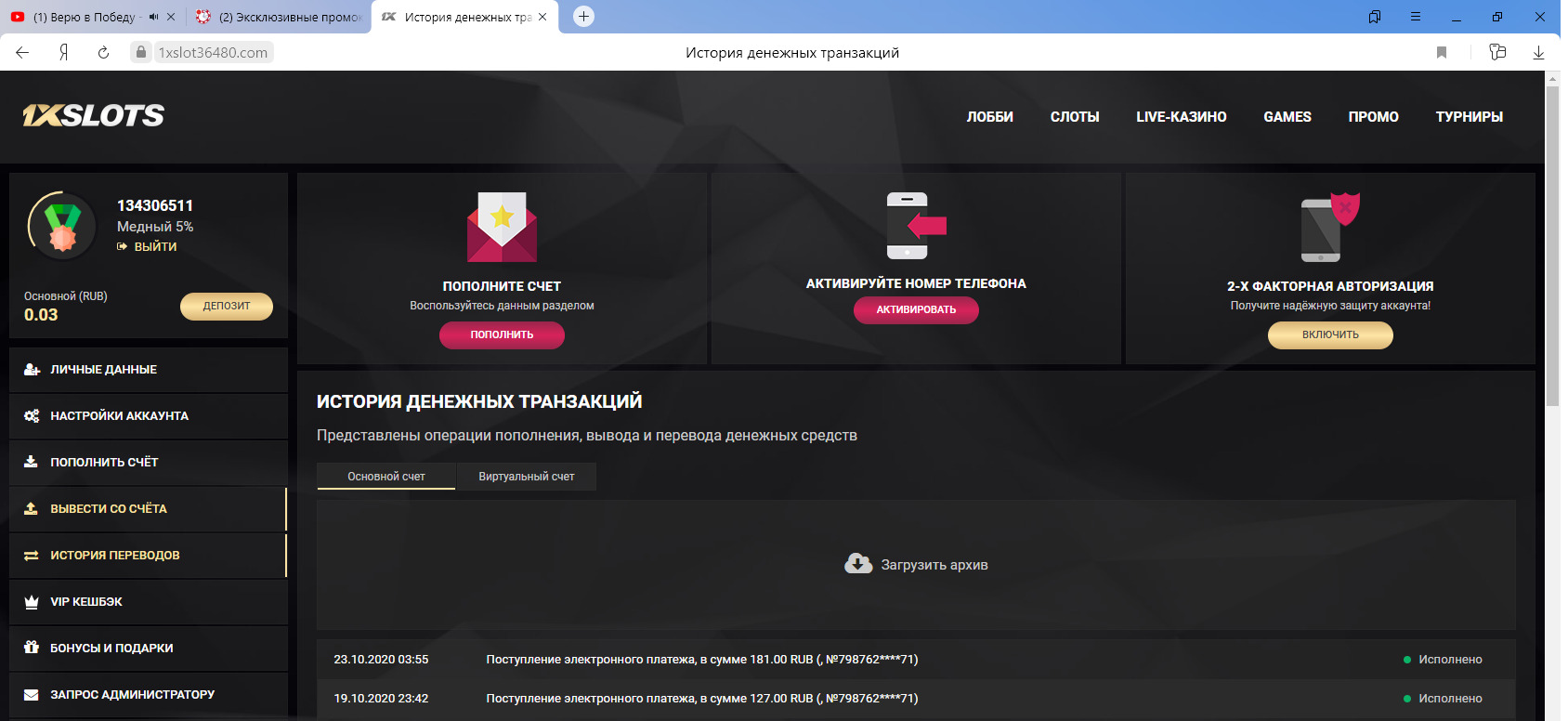Image resolution: width=1568 pixels, height=721 pixels.
Task: Click the transfer arrows icon by ИСТОРИЯ ПЕРЕВОДОВ
Action: 31,555
